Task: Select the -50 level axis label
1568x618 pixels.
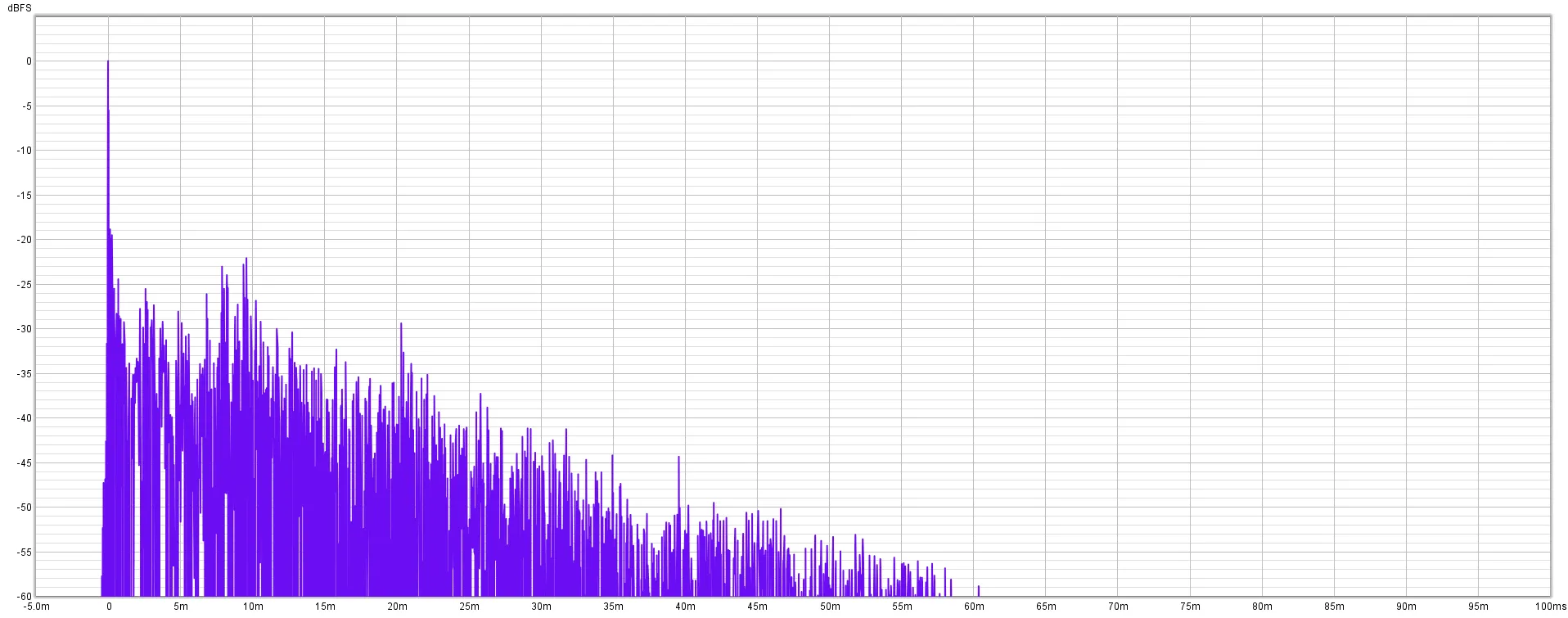Action: pos(25,507)
